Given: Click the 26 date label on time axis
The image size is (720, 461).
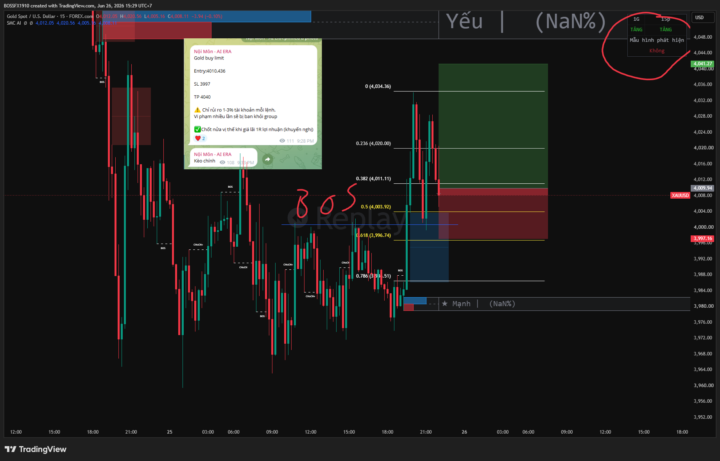Looking at the screenshot, I should [464, 432].
